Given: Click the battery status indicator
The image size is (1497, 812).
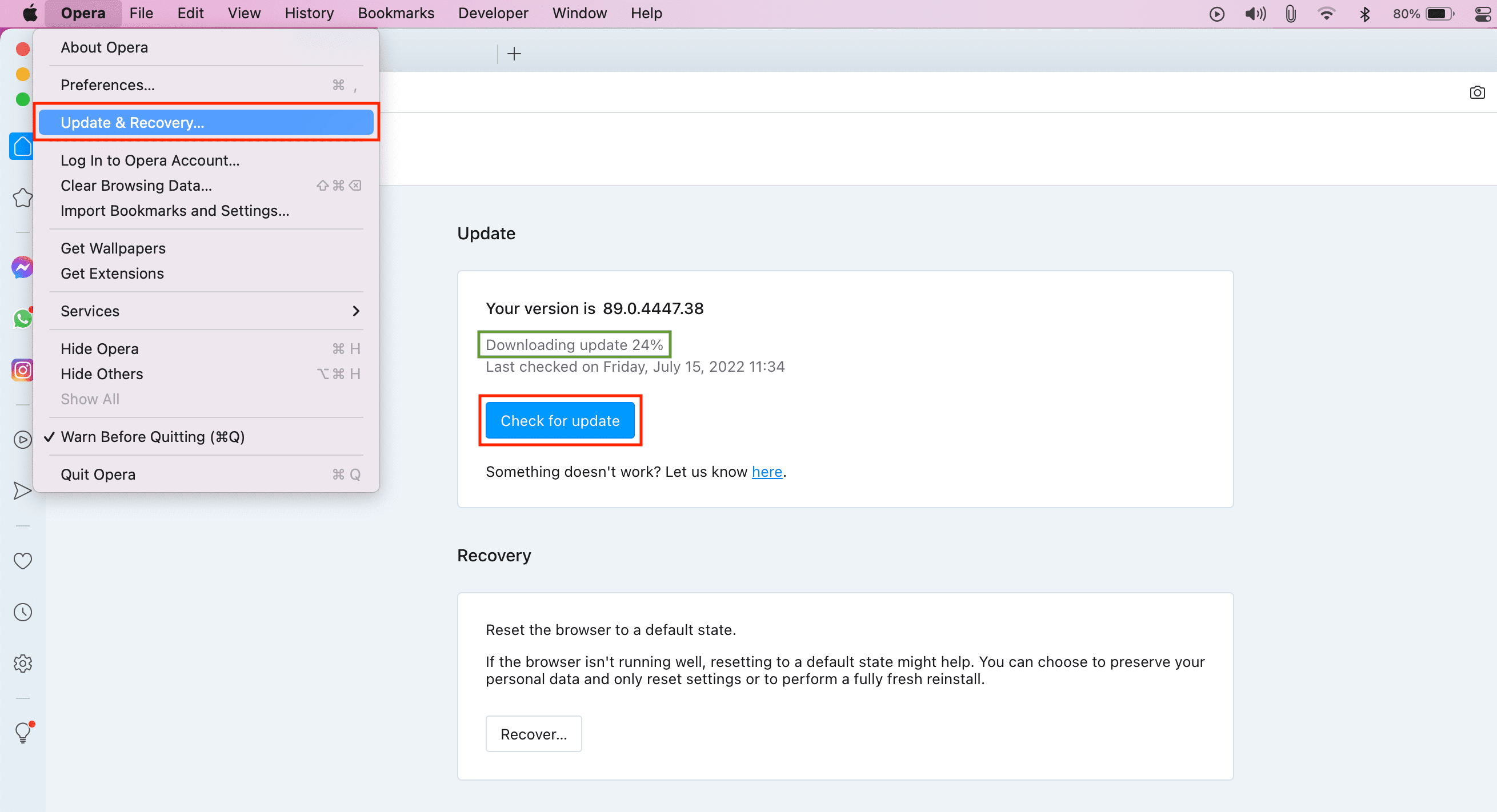Looking at the screenshot, I should tap(1423, 13).
